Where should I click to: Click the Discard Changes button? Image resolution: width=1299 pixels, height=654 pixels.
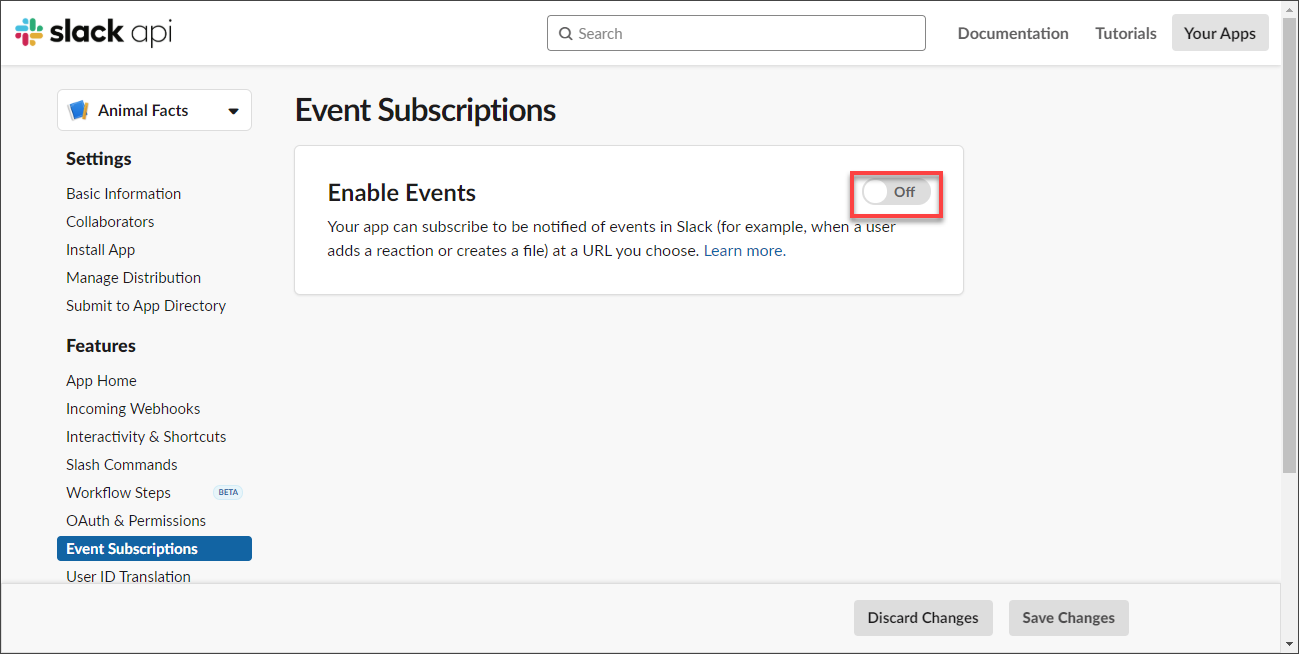[923, 618]
